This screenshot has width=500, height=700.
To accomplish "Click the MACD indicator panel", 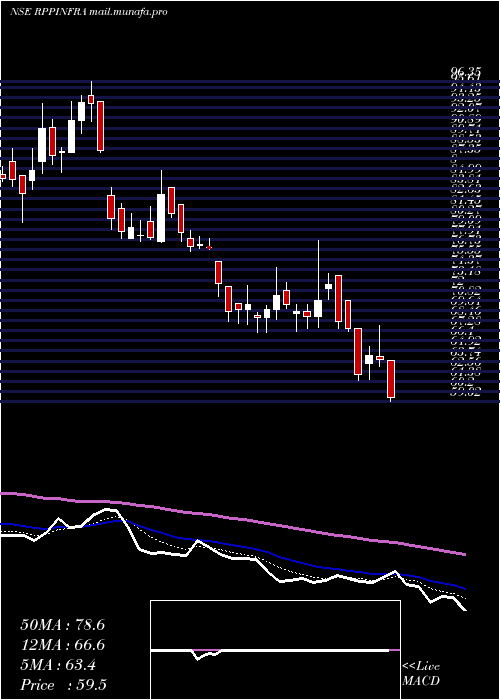I will (x=275, y=650).
